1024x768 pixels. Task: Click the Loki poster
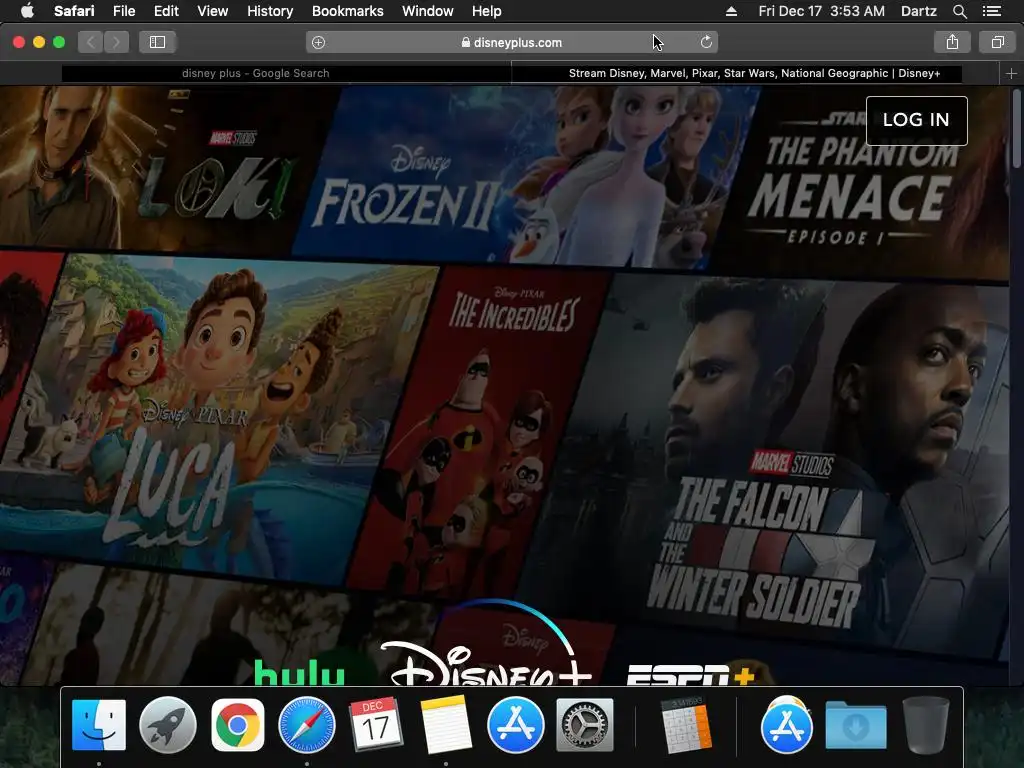157,170
